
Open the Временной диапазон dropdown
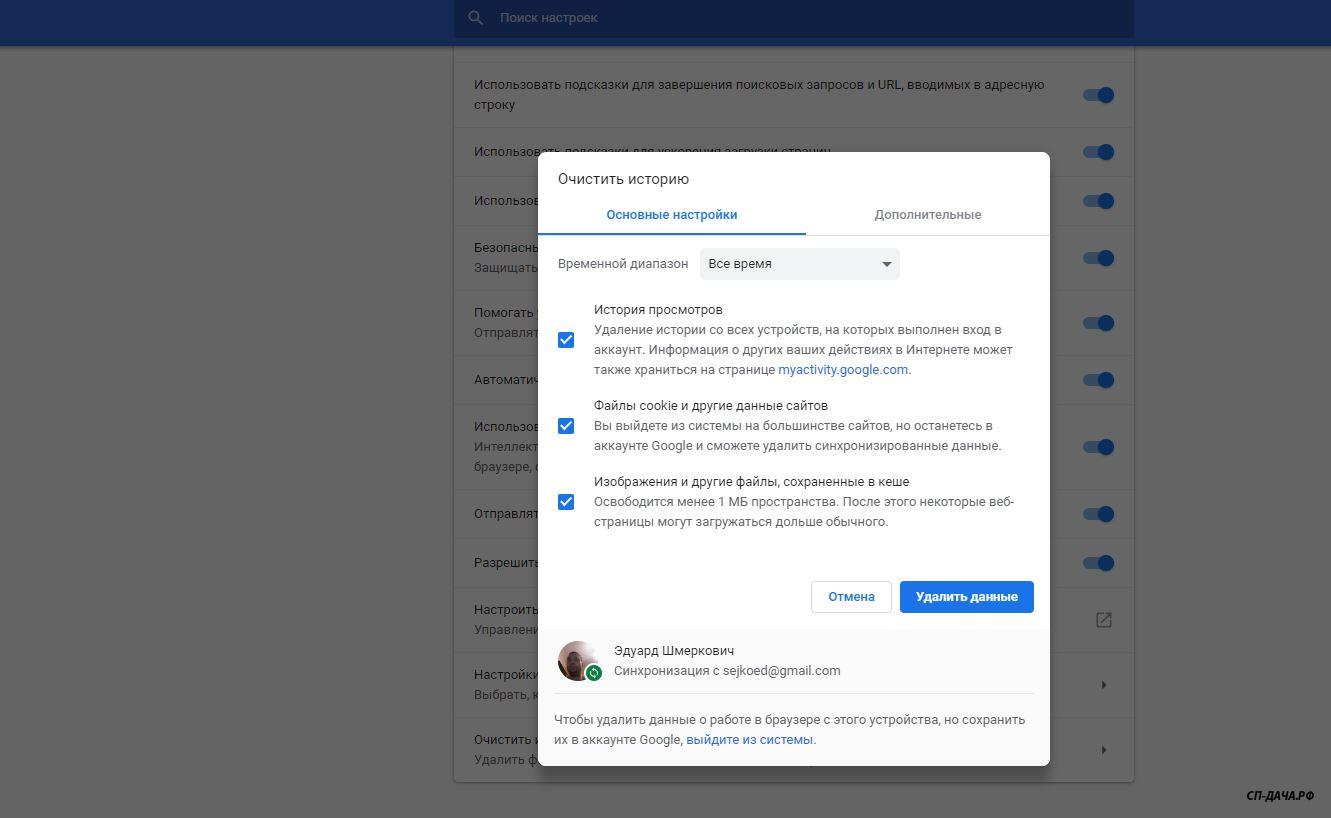coord(799,264)
